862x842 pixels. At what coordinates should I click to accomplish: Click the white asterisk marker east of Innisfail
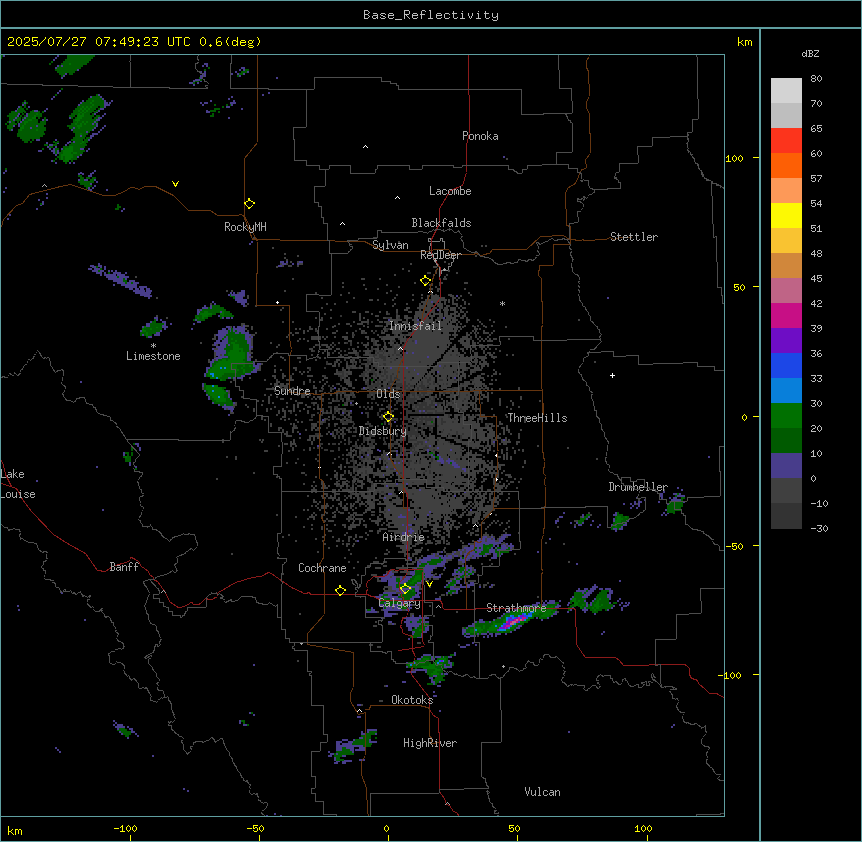(502, 303)
